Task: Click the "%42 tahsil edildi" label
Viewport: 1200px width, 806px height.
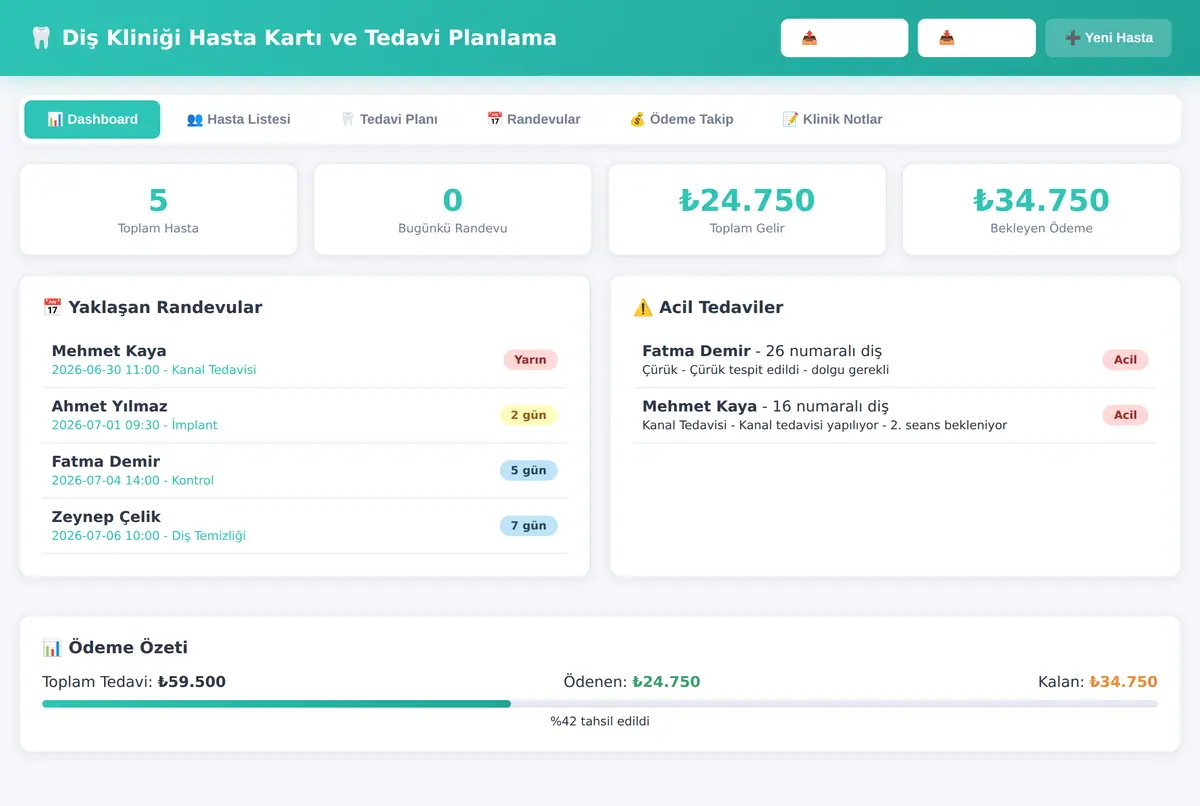Action: pyautogui.click(x=600, y=721)
